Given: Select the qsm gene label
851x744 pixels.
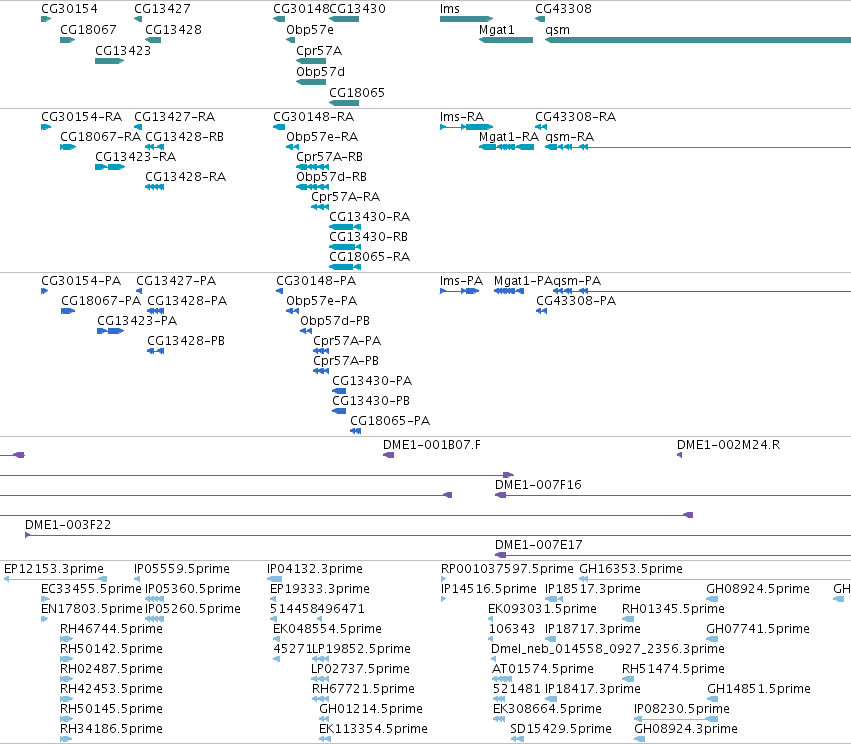Looking at the screenshot, I should [557, 30].
